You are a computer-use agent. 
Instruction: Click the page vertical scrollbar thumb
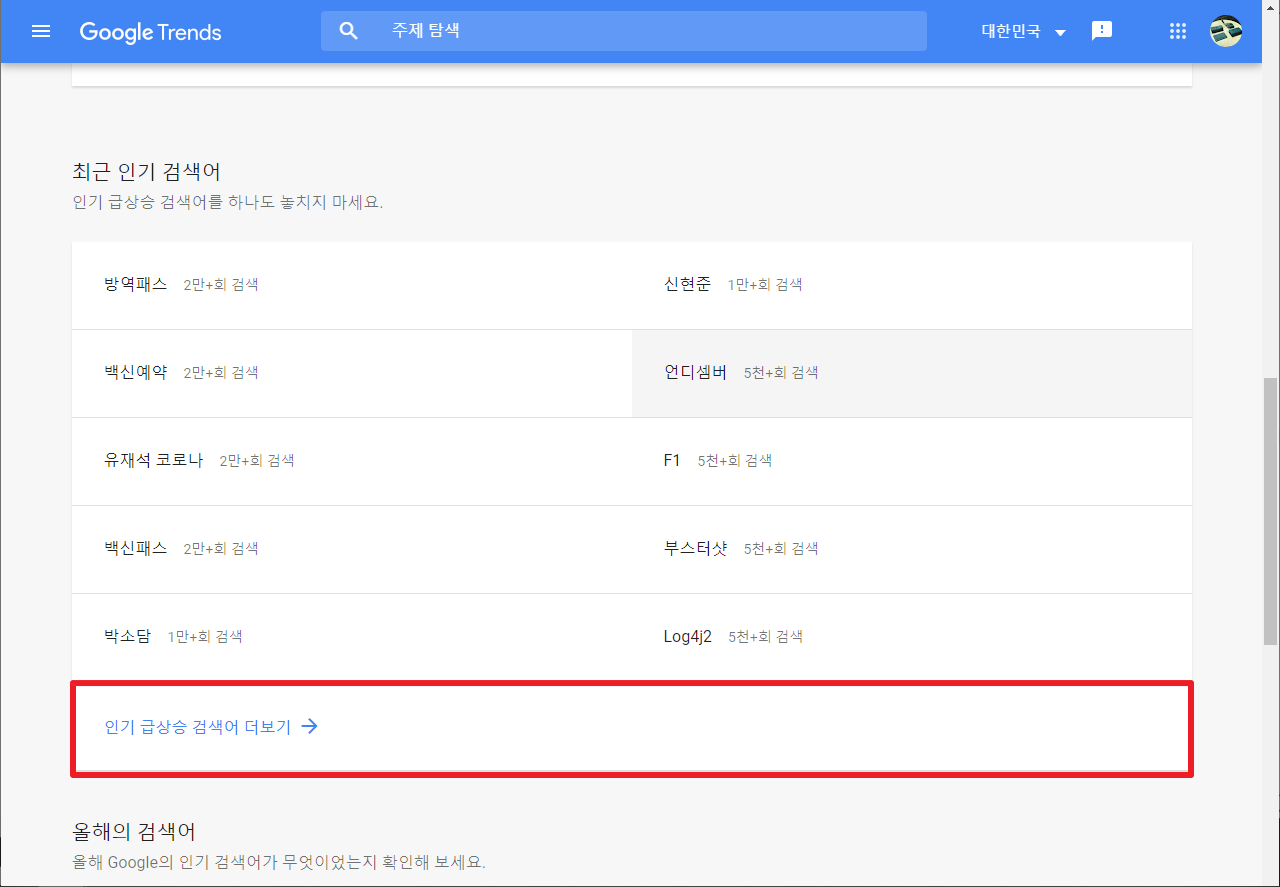coord(1270,511)
